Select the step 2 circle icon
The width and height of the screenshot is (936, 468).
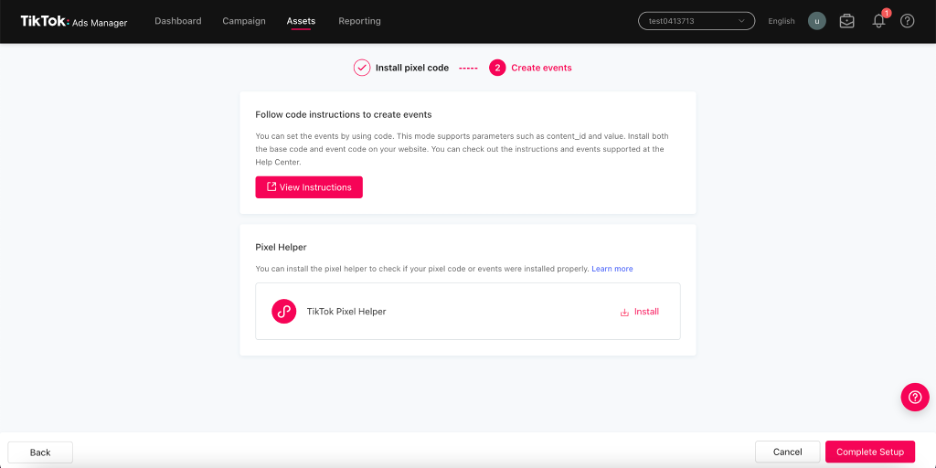click(497, 68)
